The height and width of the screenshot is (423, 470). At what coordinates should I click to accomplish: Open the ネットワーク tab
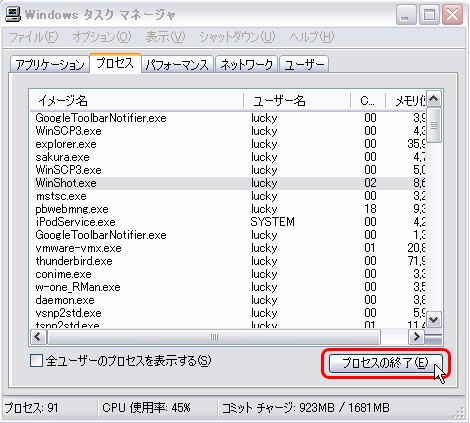click(x=246, y=64)
